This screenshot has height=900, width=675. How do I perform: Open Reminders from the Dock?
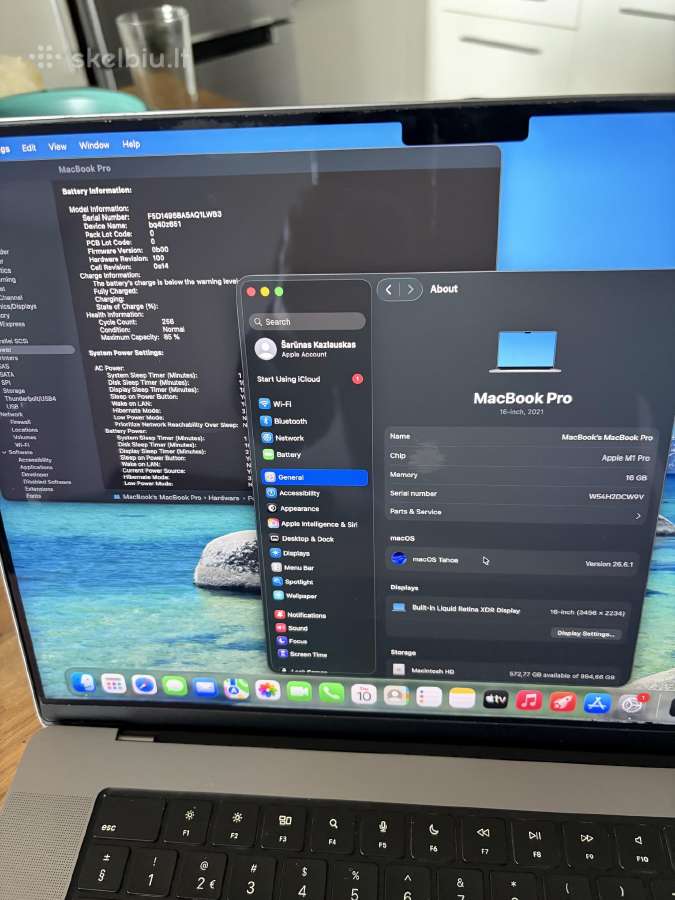coord(429,697)
